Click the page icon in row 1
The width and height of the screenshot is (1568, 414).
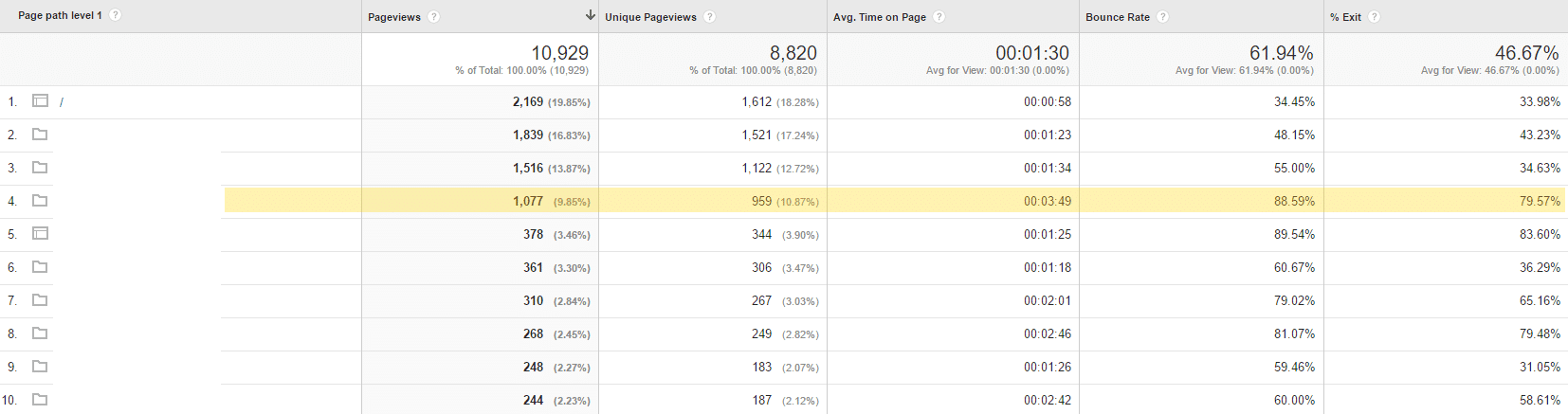pyautogui.click(x=40, y=100)
